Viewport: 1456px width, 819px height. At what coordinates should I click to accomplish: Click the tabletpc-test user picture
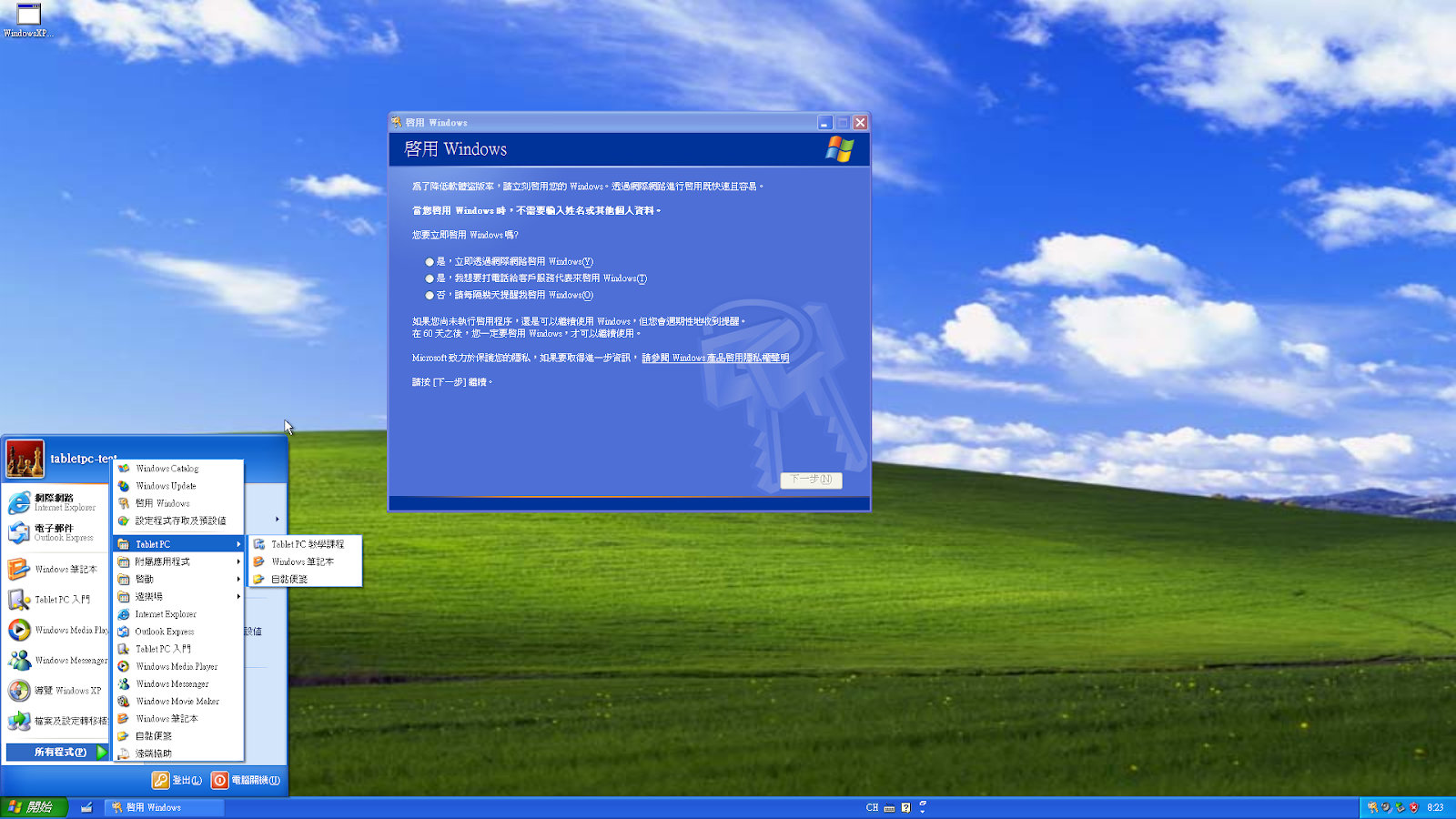tap(25, 459)
